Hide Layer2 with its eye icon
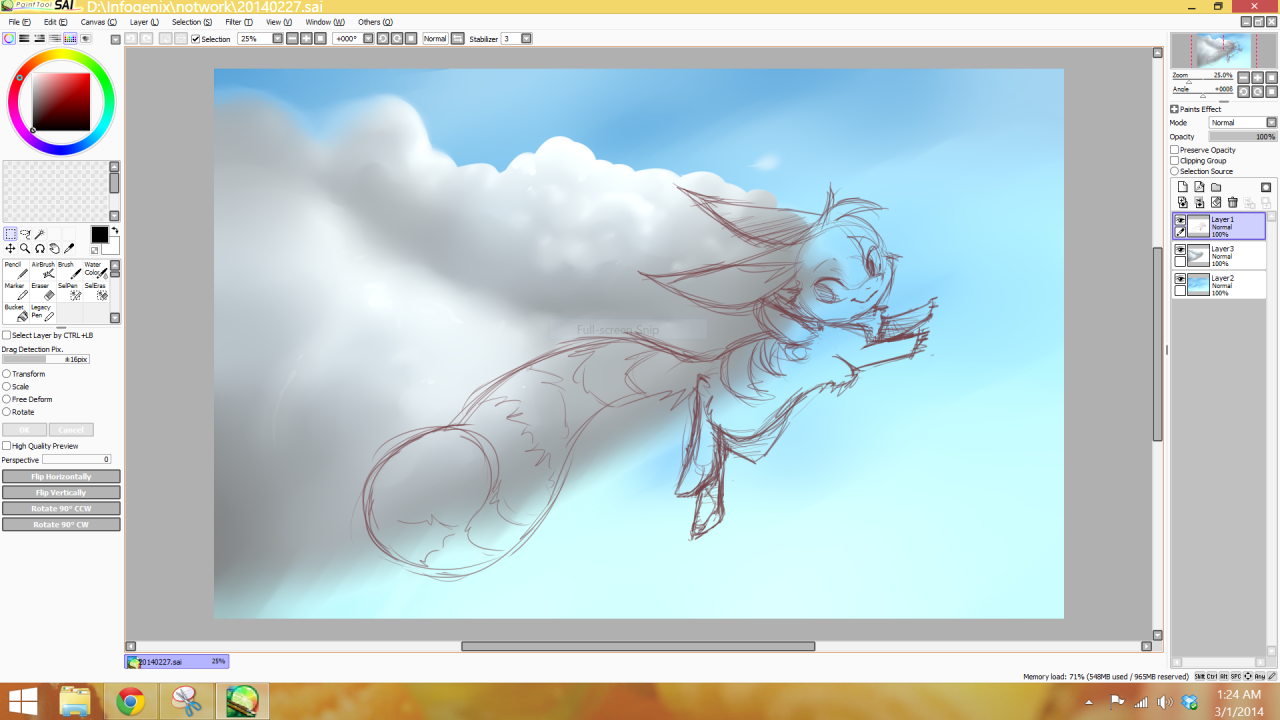This screenshot has height=720, width=1280. click(1180, 278)
